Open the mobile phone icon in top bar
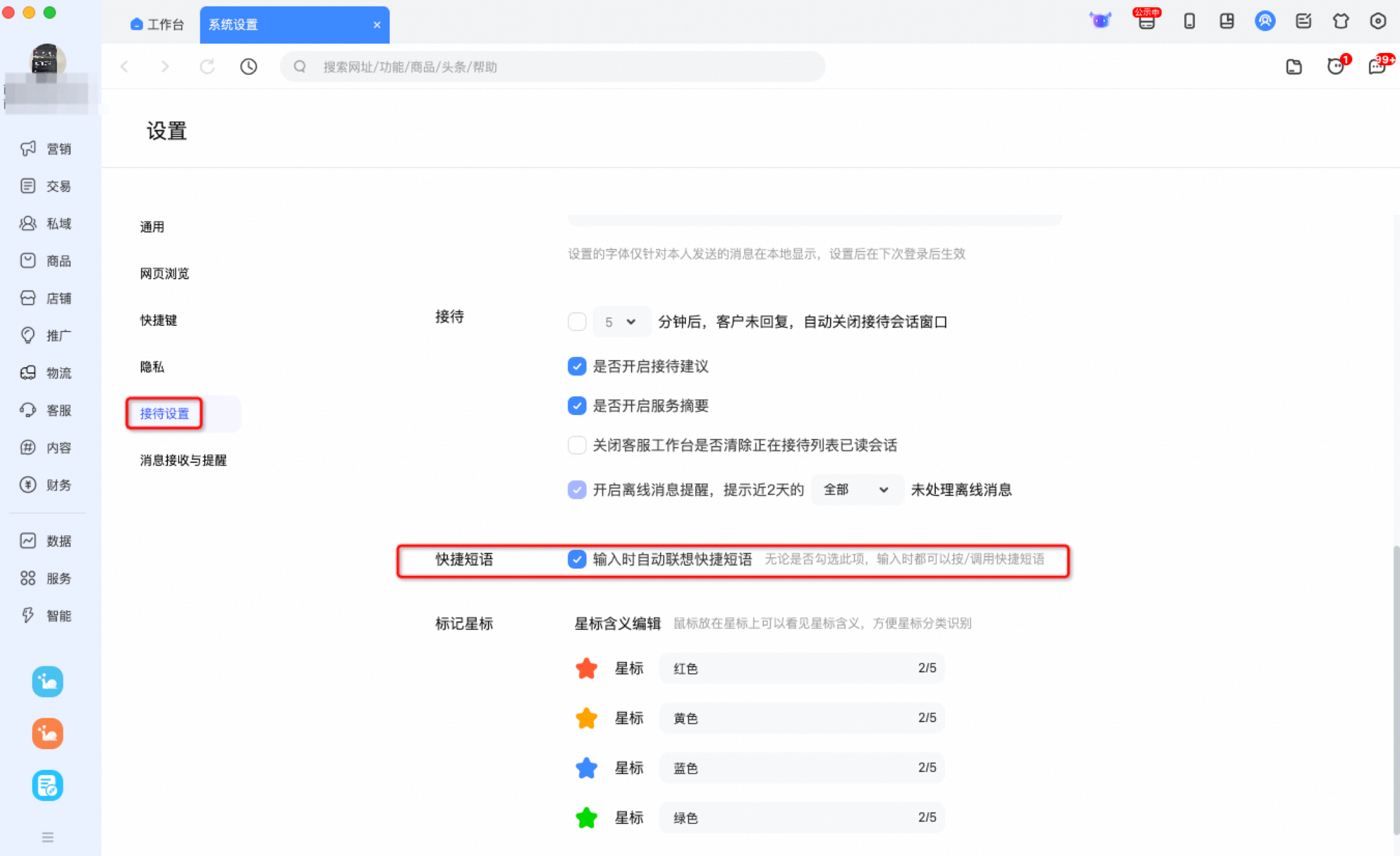This screenshot has height=856, width=1400. pyautogui.click(x=1189, y=21)
